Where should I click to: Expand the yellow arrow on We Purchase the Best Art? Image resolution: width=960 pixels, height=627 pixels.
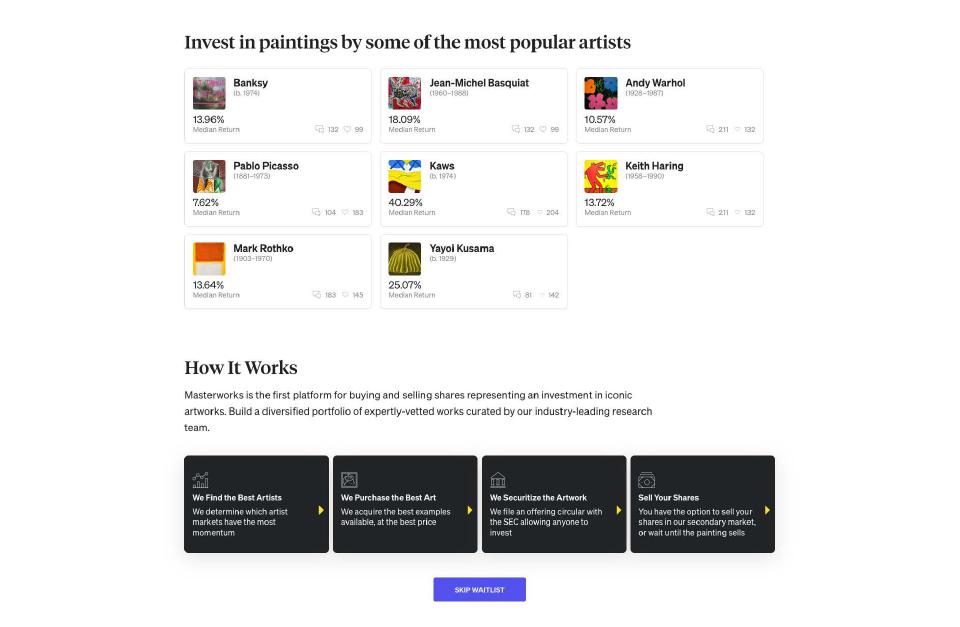coord(470,510)
